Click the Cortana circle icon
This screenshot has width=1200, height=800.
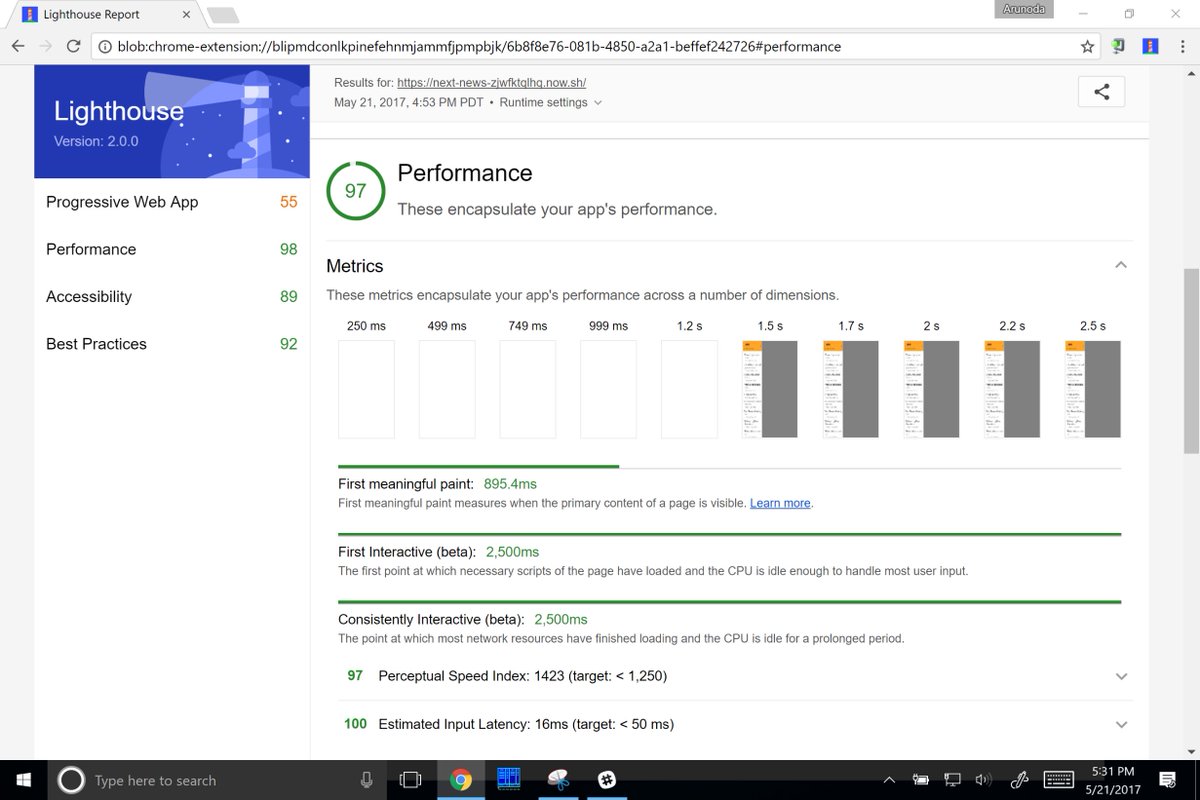coord(71,780)
